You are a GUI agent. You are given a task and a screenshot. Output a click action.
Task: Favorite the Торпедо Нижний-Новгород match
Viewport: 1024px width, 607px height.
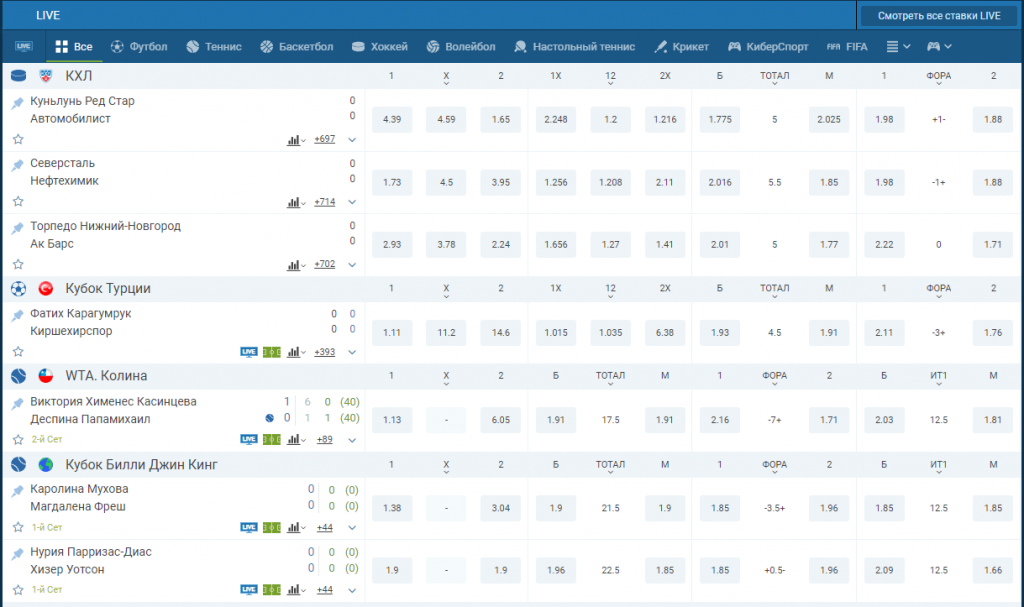coord(18,265)
